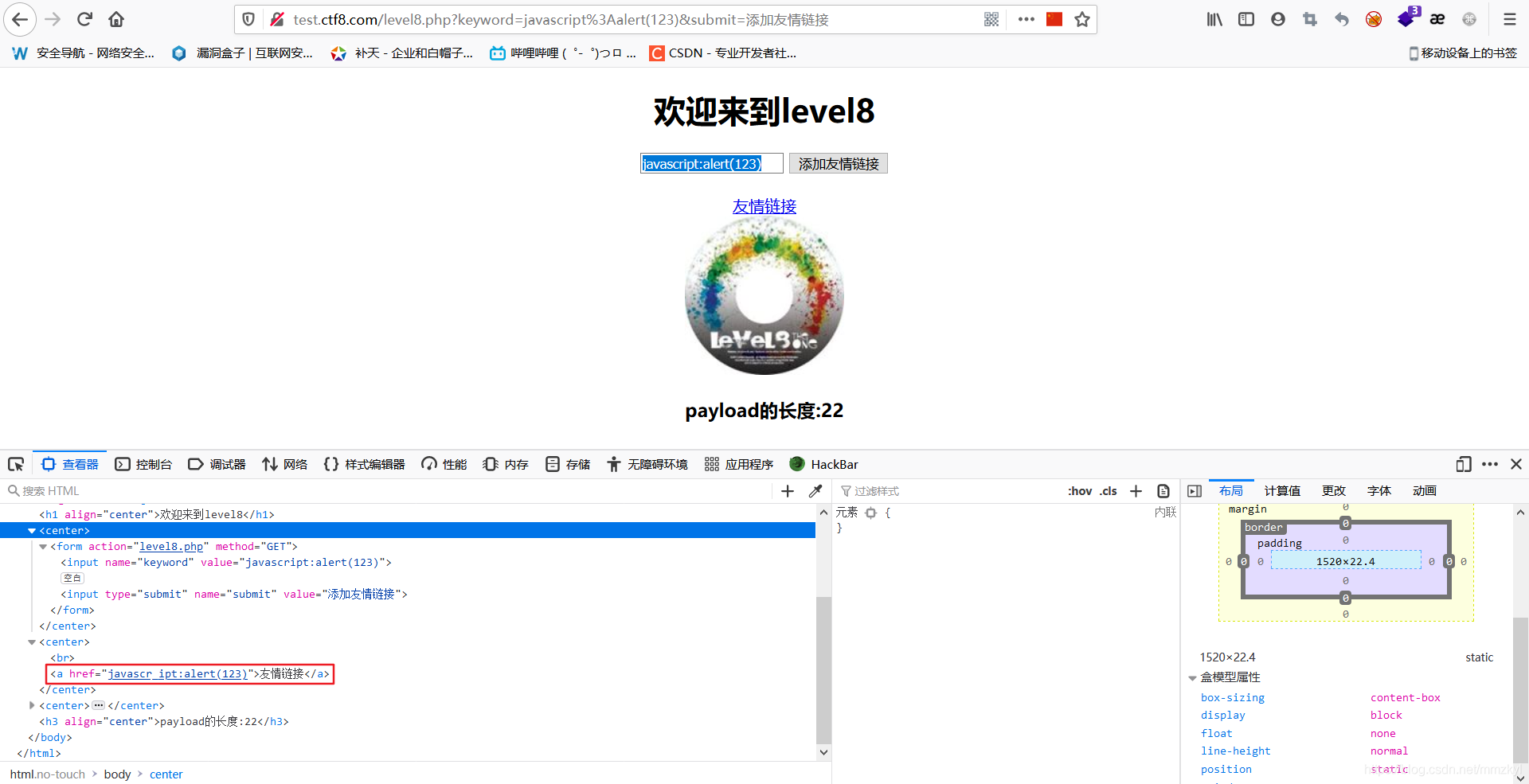Open the 漏洞盒子 bookmark

tap(243, 53)
